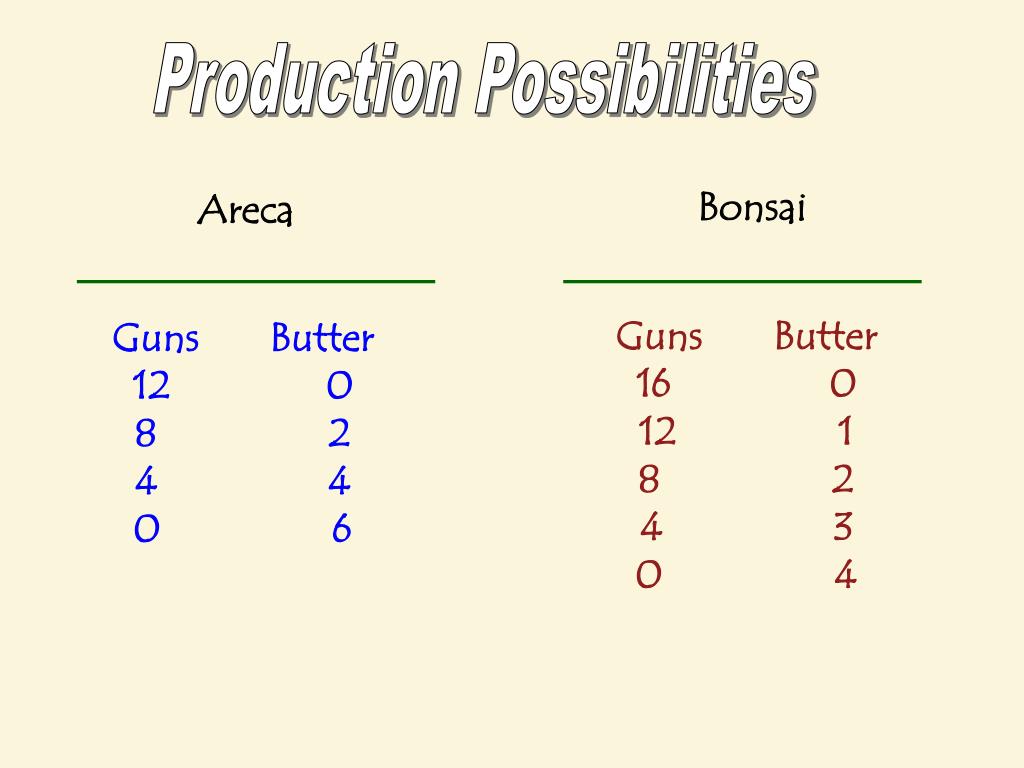Click Bonsai's butter value 3
Screen dimensions: 1024x768
[842, 526]
